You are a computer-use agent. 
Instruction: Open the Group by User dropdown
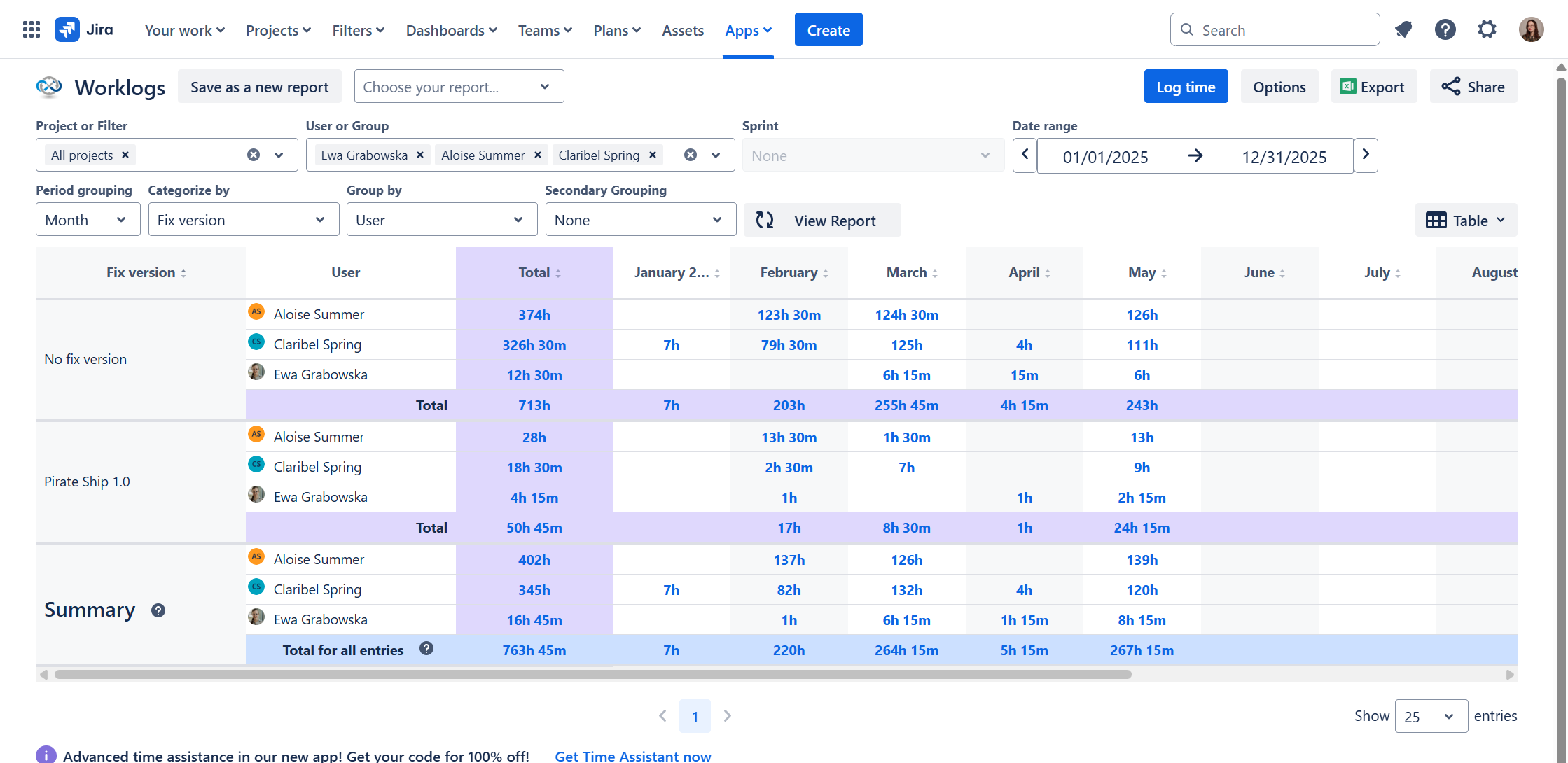tap(442, 220)
